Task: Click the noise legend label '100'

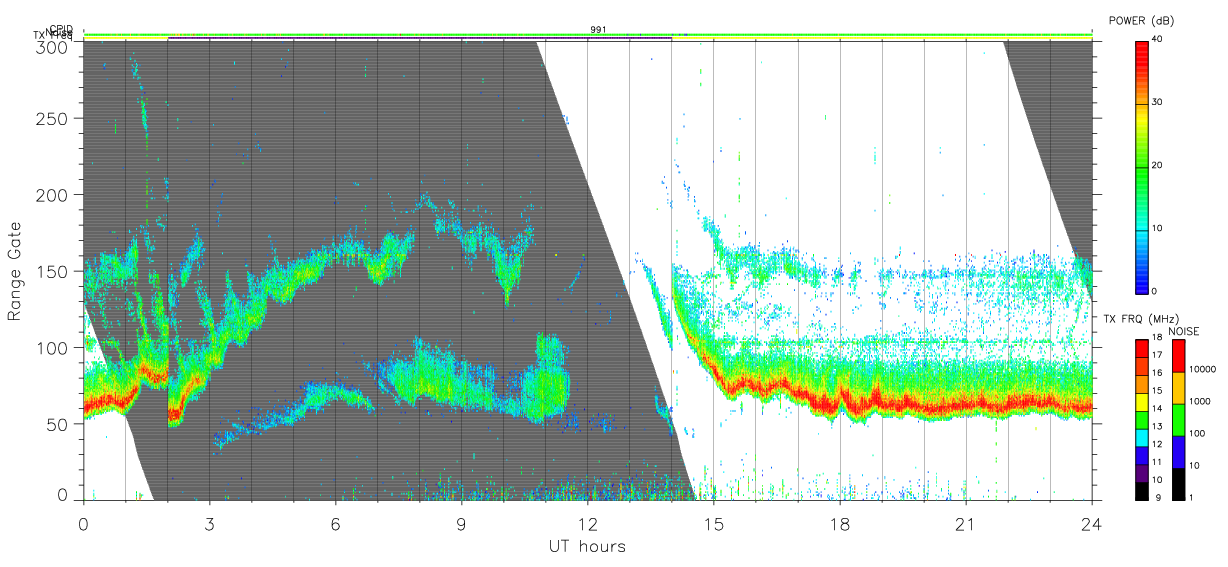Action: [1199, 434]
